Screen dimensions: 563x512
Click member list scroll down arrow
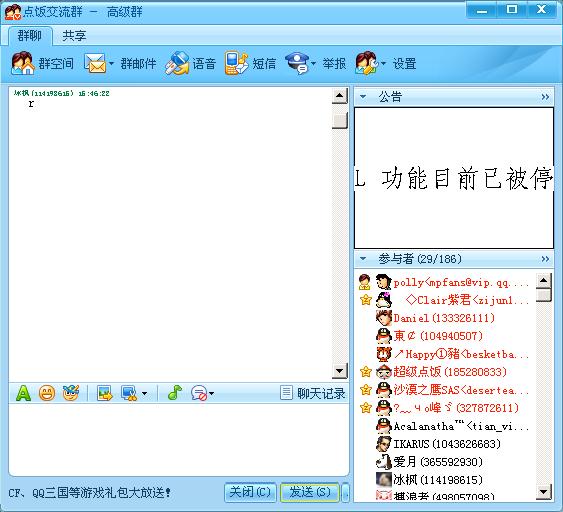click(544, 492)
